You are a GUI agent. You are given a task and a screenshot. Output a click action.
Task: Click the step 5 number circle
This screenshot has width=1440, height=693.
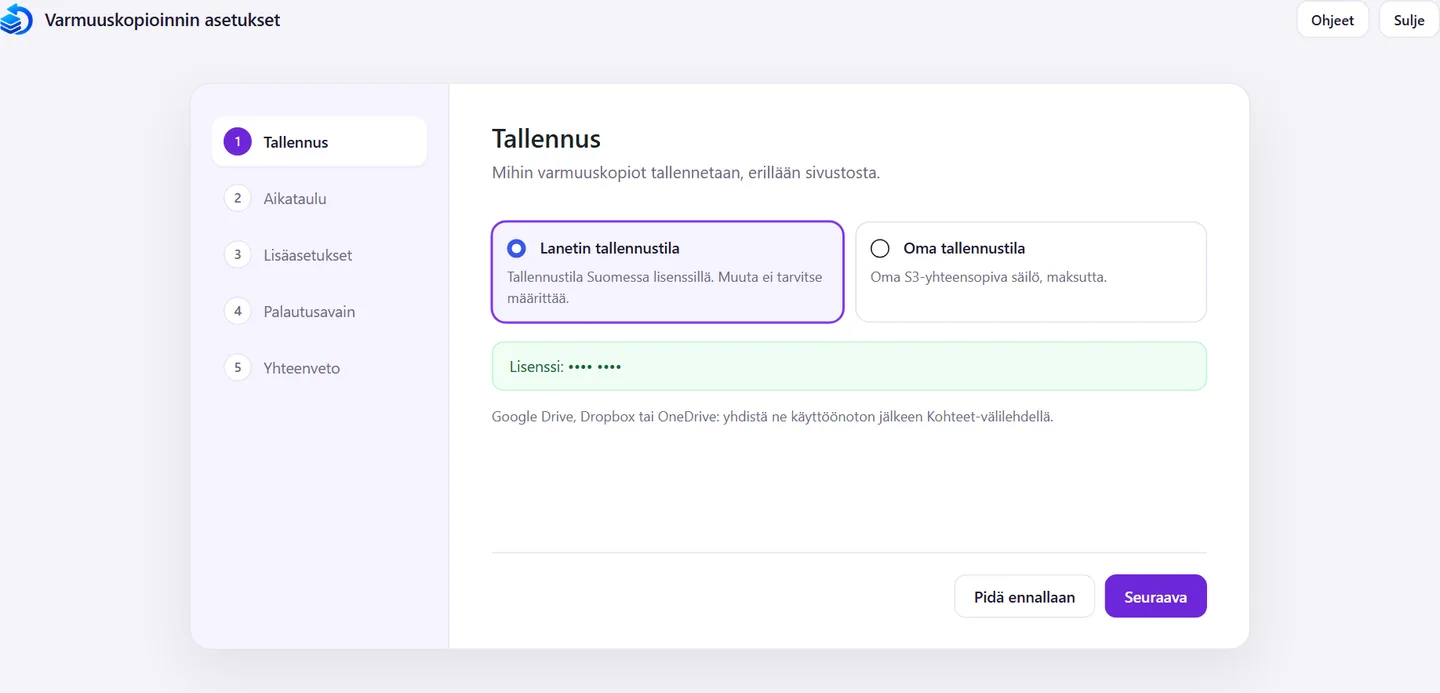point(237,368)
